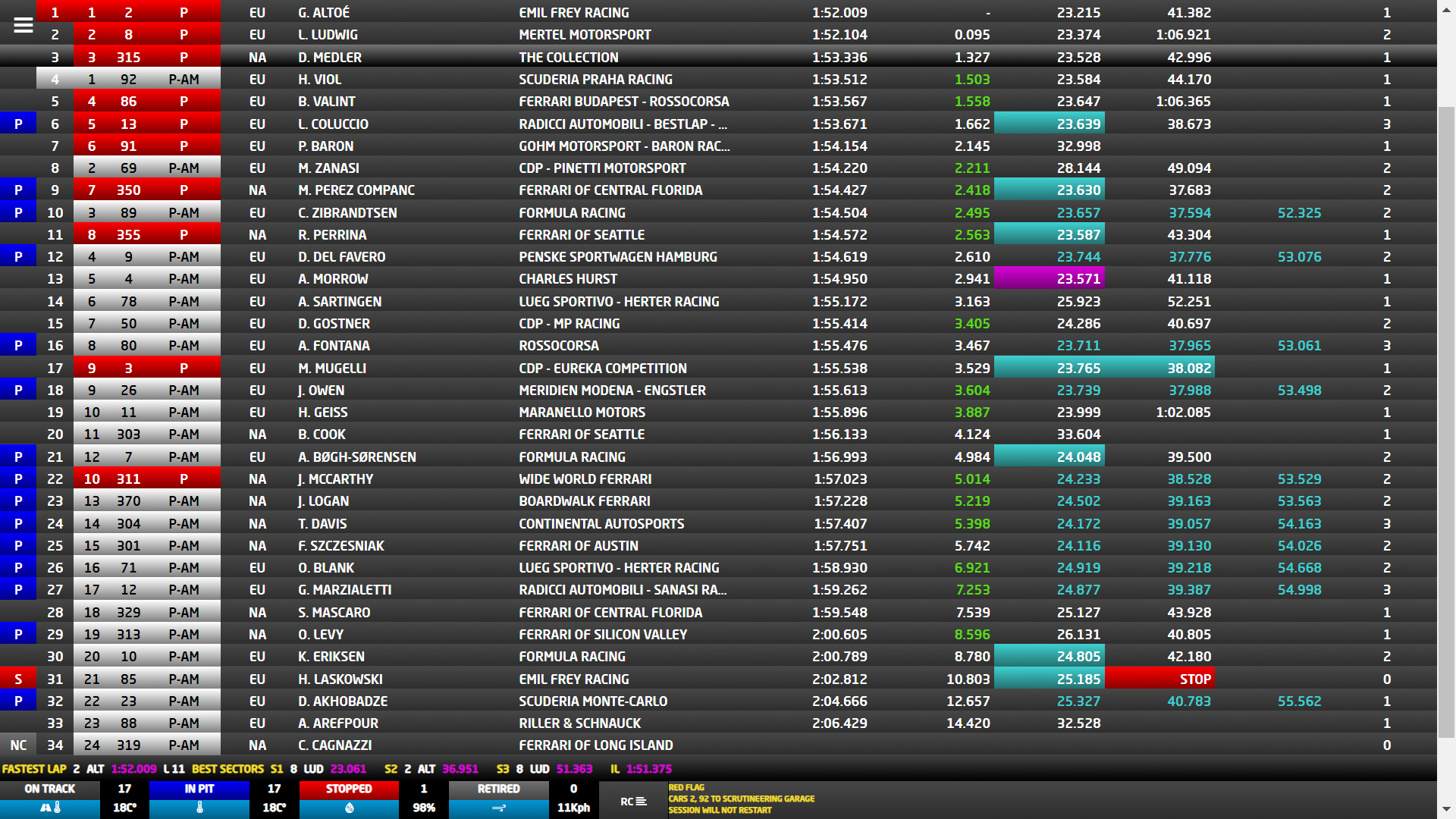The width and height of the screenshot is (1456, 819).
Task: Click the teal 23.639 sector cell for L. Coluccio
Action: coord(1050,124)
